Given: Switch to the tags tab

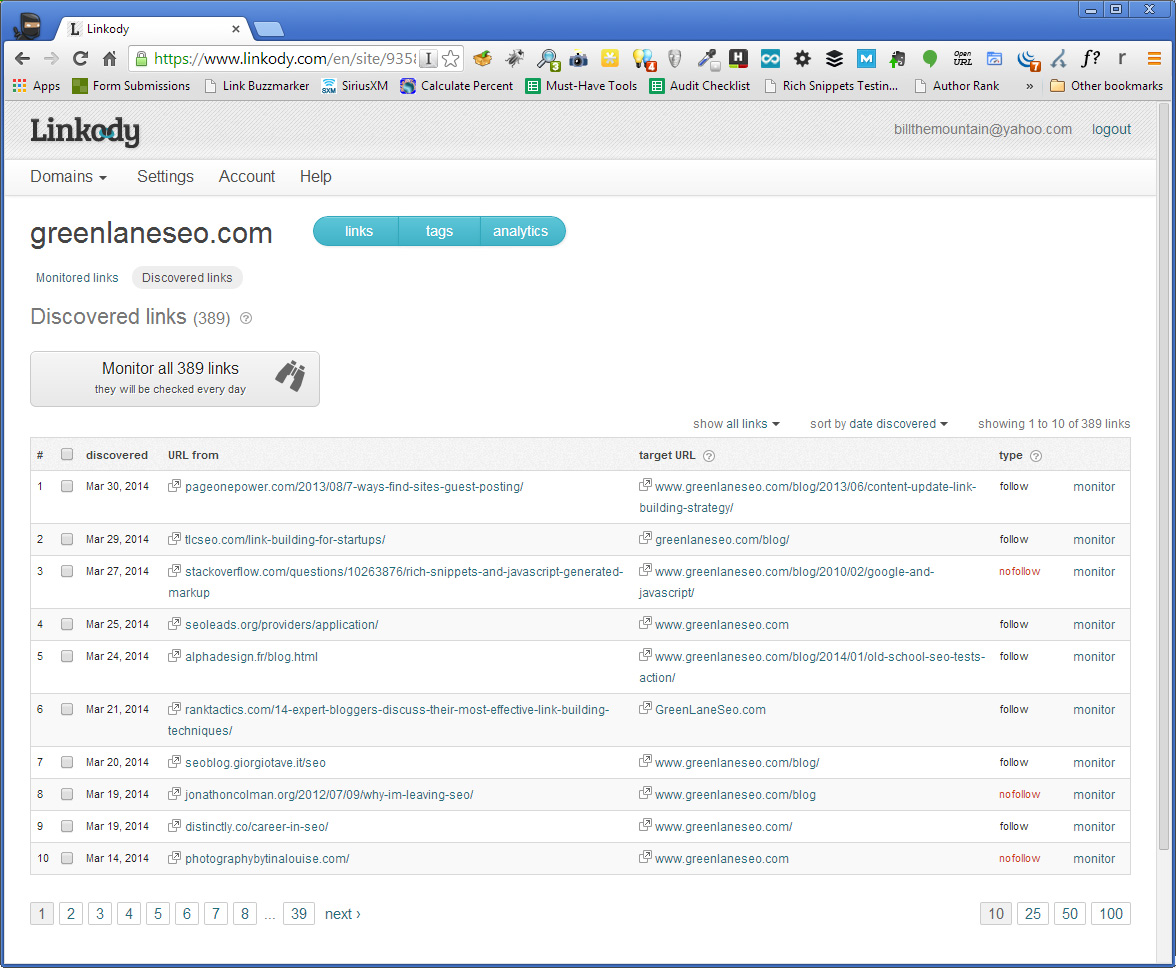Looking at the screenshot, I should pyautogui.click(x=440, y=231).
